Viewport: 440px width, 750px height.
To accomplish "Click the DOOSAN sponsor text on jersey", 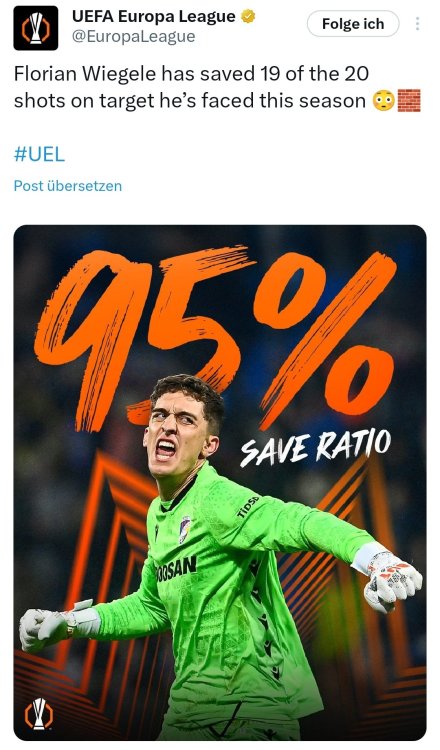I will [x=176, y=567].
